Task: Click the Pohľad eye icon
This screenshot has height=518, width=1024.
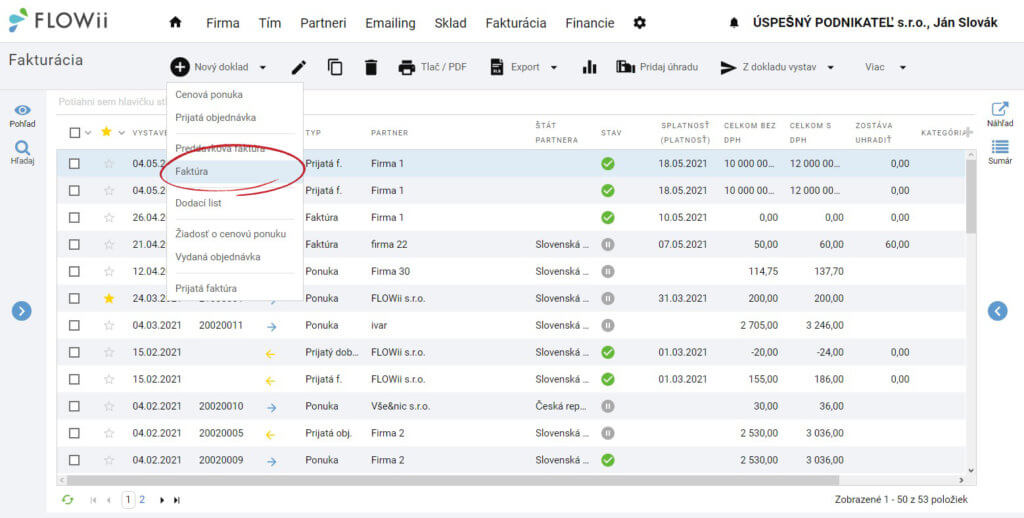Action: click(x=23, y=111)
